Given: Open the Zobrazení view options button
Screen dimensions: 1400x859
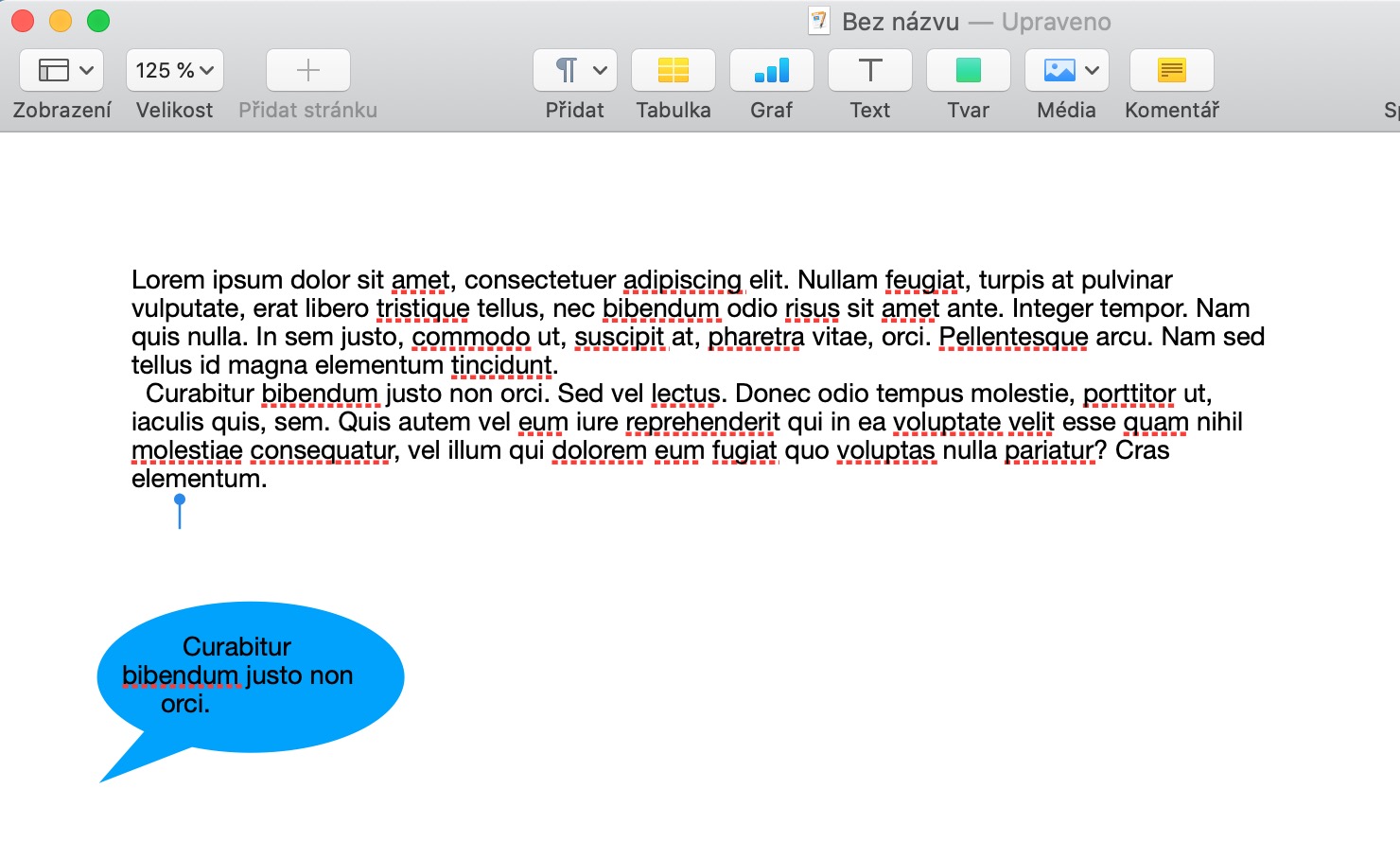Looking at the screenshot, I should click(x=61, y=70).
